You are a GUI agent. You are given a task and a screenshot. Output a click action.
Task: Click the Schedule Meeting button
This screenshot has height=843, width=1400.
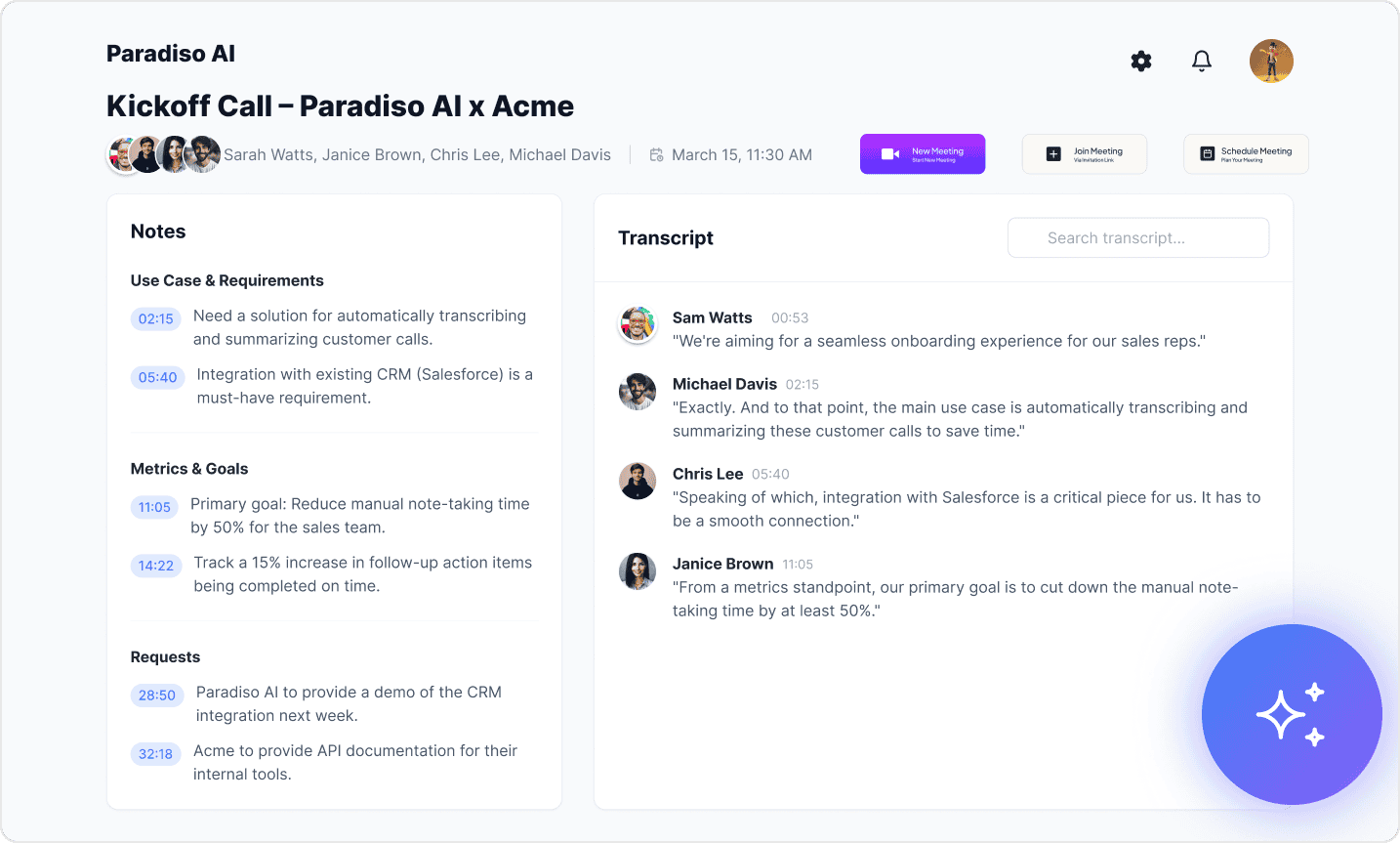[1246, 154]
